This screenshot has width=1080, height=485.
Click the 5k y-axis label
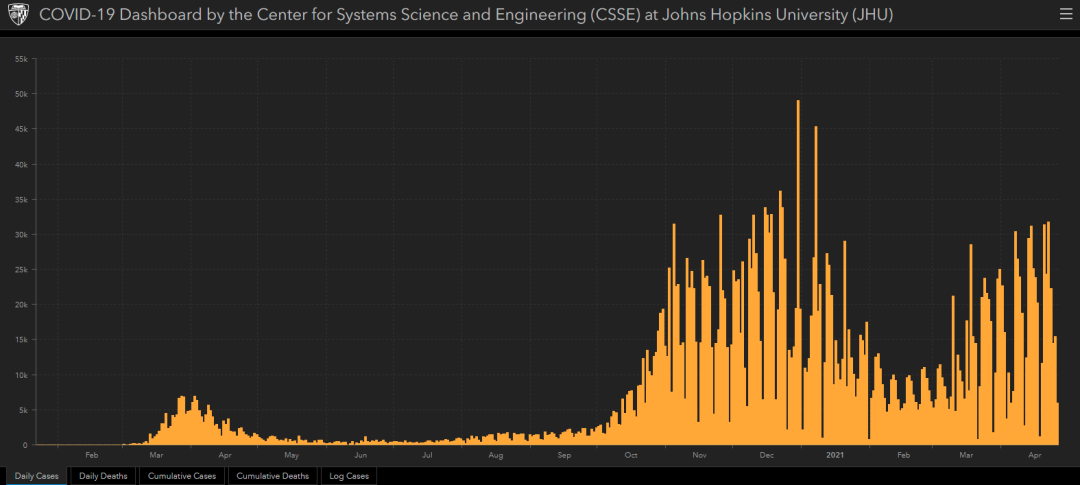click(23, 410)
